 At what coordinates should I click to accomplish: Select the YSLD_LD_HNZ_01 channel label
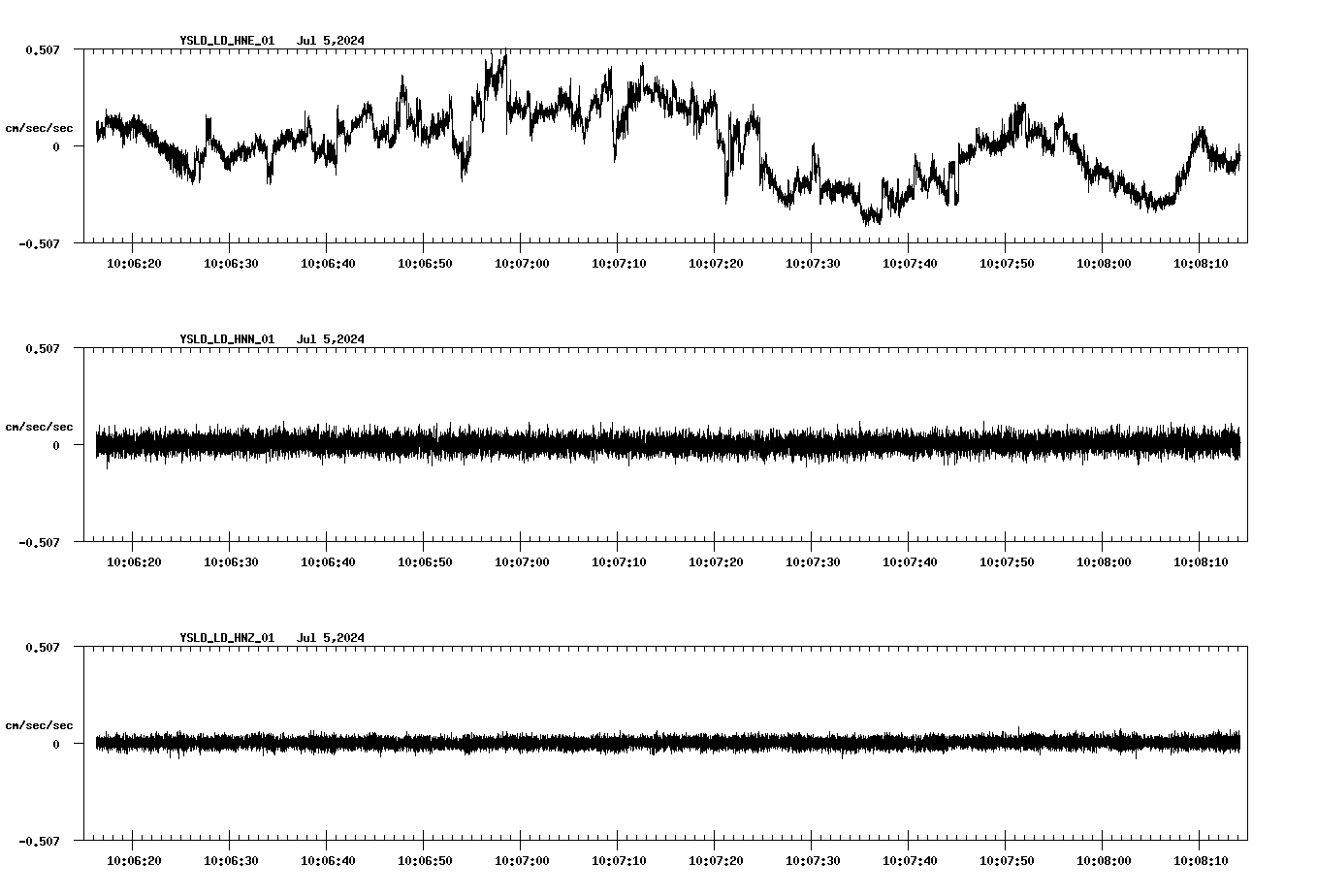226,638
